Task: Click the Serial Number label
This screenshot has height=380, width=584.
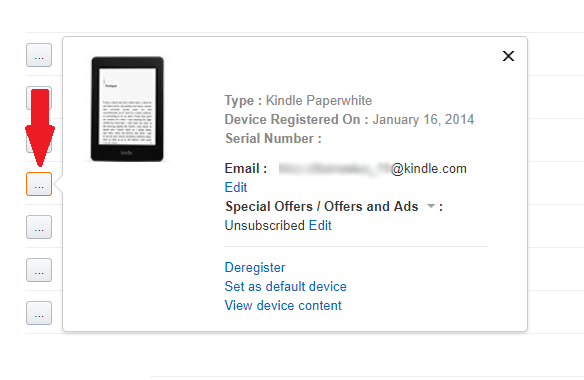Action: click(273, 139)
